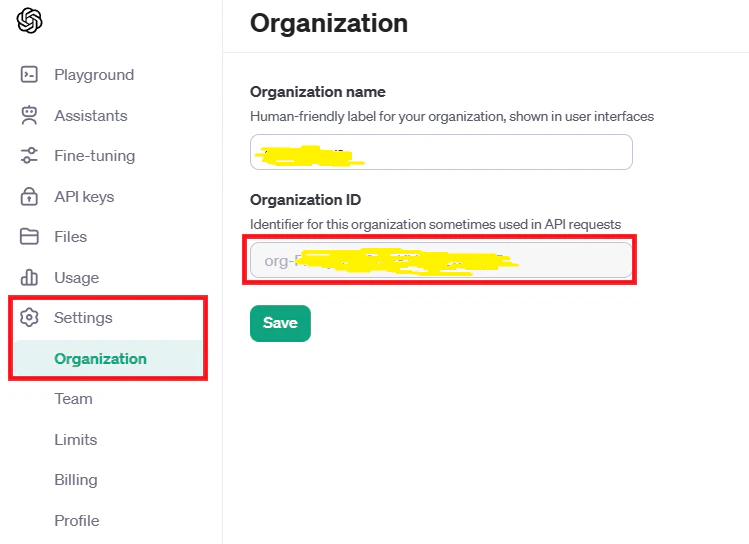Click the Settings gear icon
The height and width of the screenshot is (544, 749).
click(29, 318)
